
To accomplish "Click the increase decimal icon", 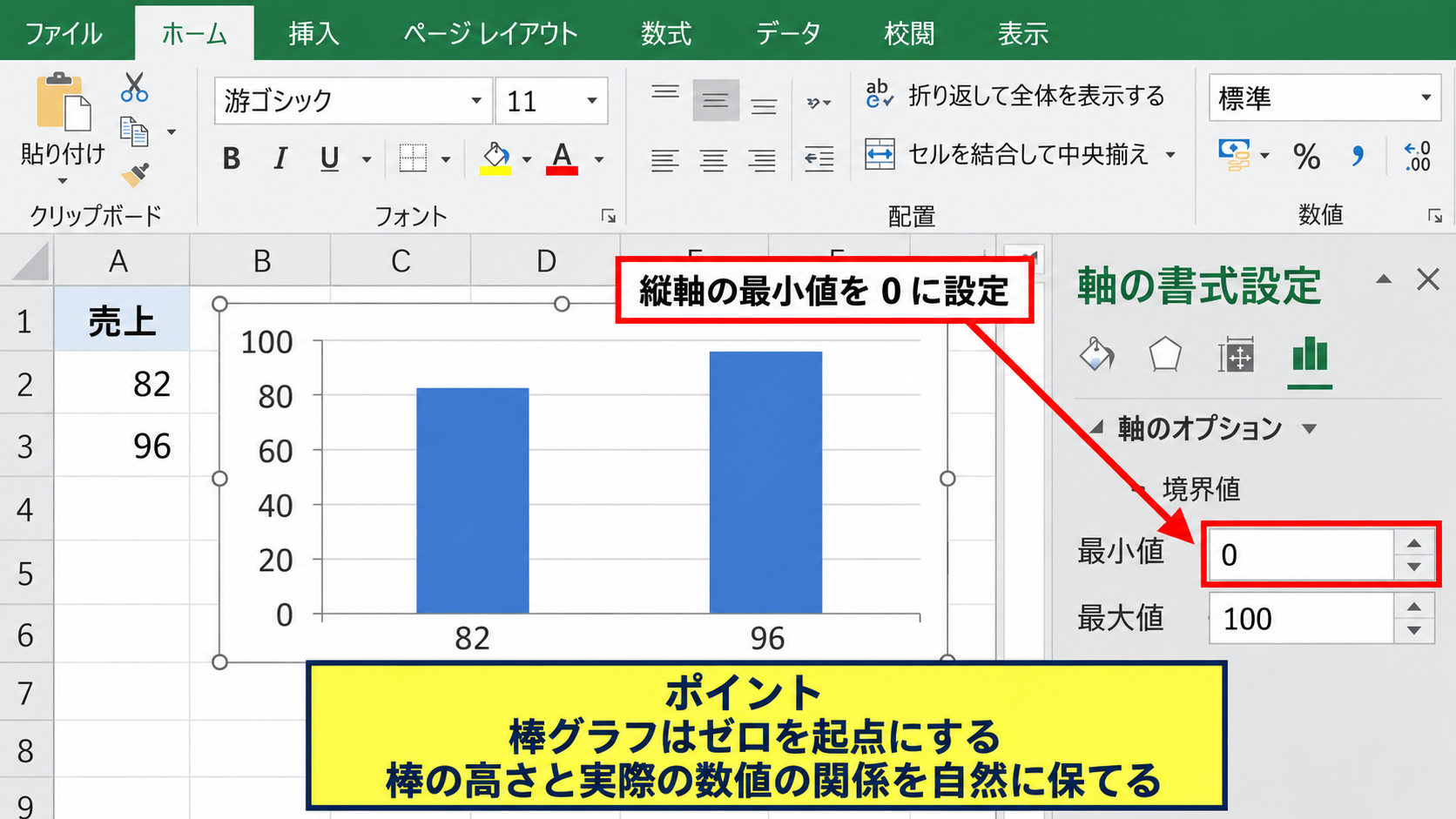I will (1417, 157).
